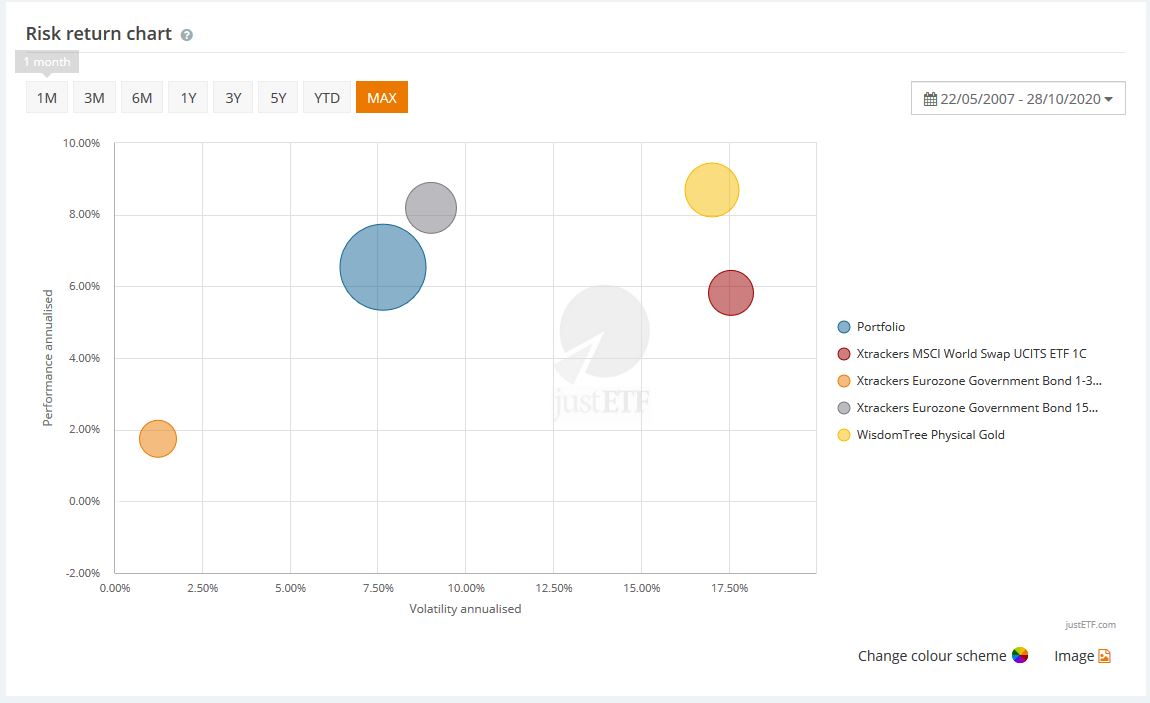The image size is (1150, 703).
Task: Click the grey Eurozone Government Bond 15 bubble
Action: point(431,207)
